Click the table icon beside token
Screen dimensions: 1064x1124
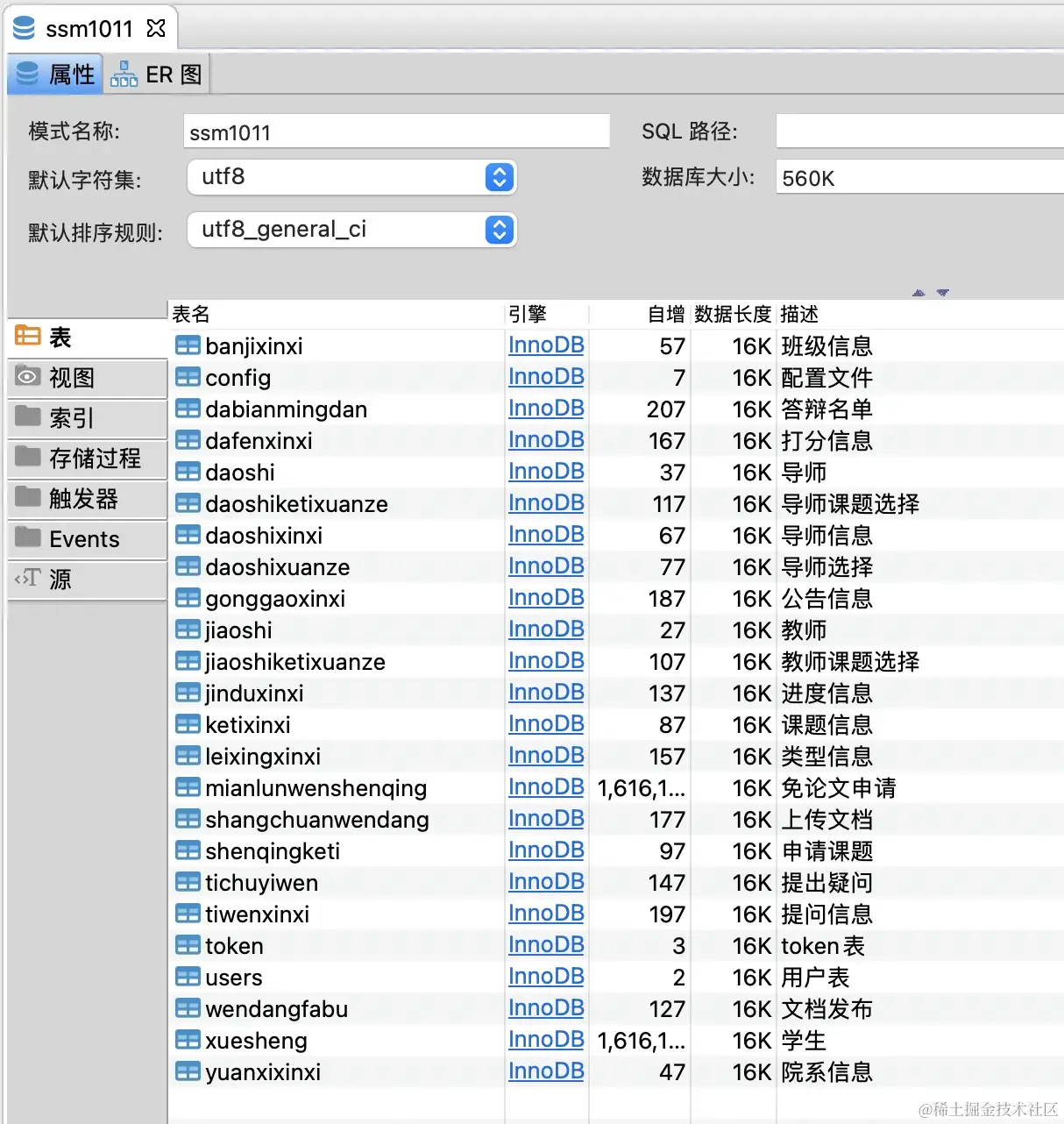[x=188, y=945]
